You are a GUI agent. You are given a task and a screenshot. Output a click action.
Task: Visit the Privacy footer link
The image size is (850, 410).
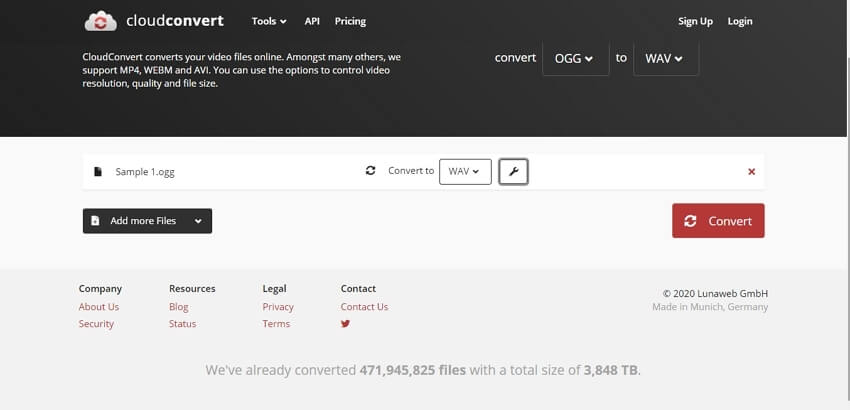point(278,307)
